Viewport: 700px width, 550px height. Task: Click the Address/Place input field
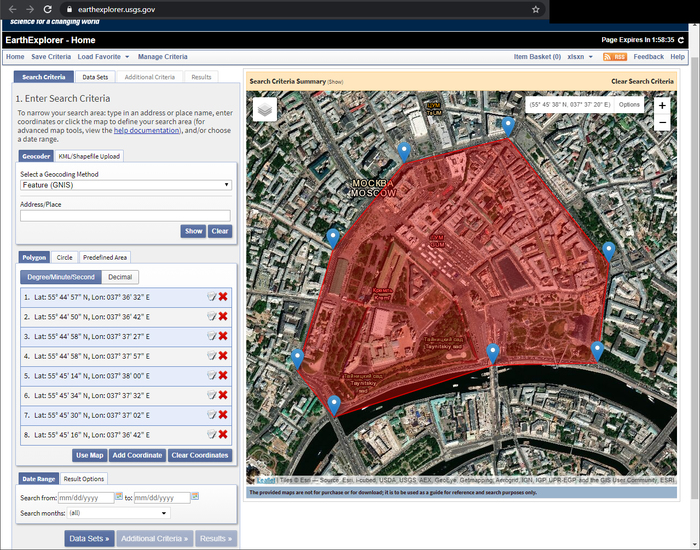point(126,215)
